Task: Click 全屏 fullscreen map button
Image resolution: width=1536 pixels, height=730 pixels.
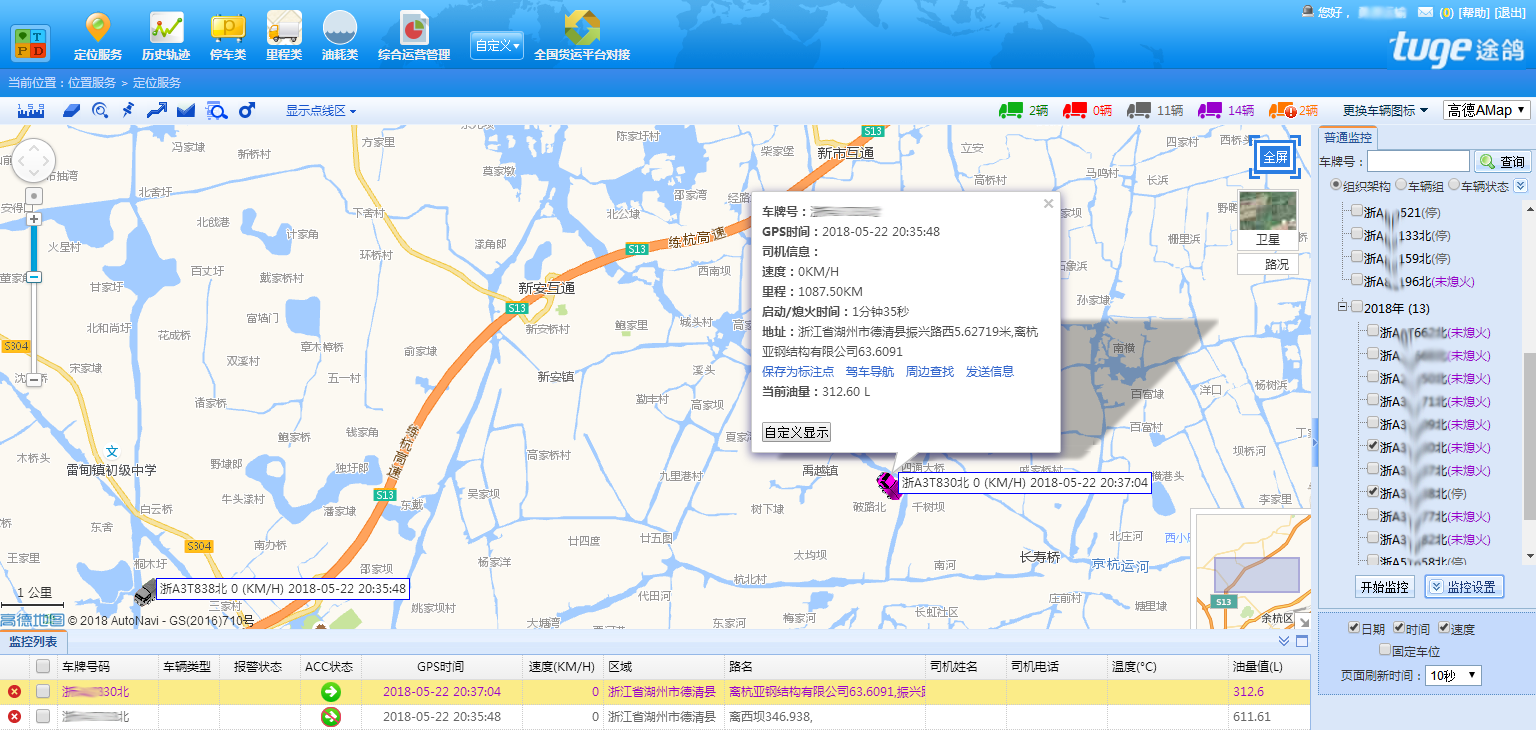Action: pos(1275,157)
